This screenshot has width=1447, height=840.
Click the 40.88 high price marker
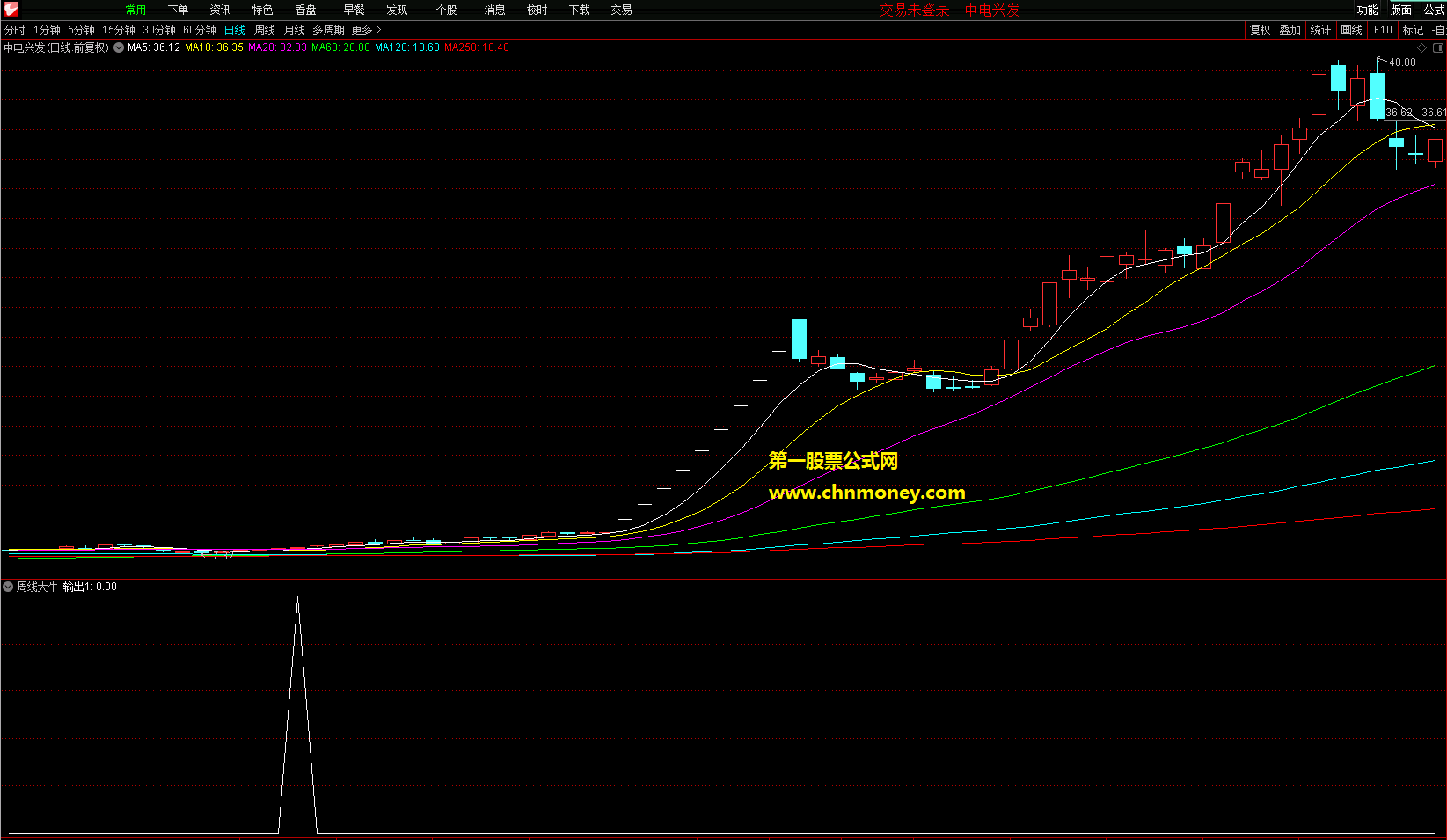point(1402,62)
